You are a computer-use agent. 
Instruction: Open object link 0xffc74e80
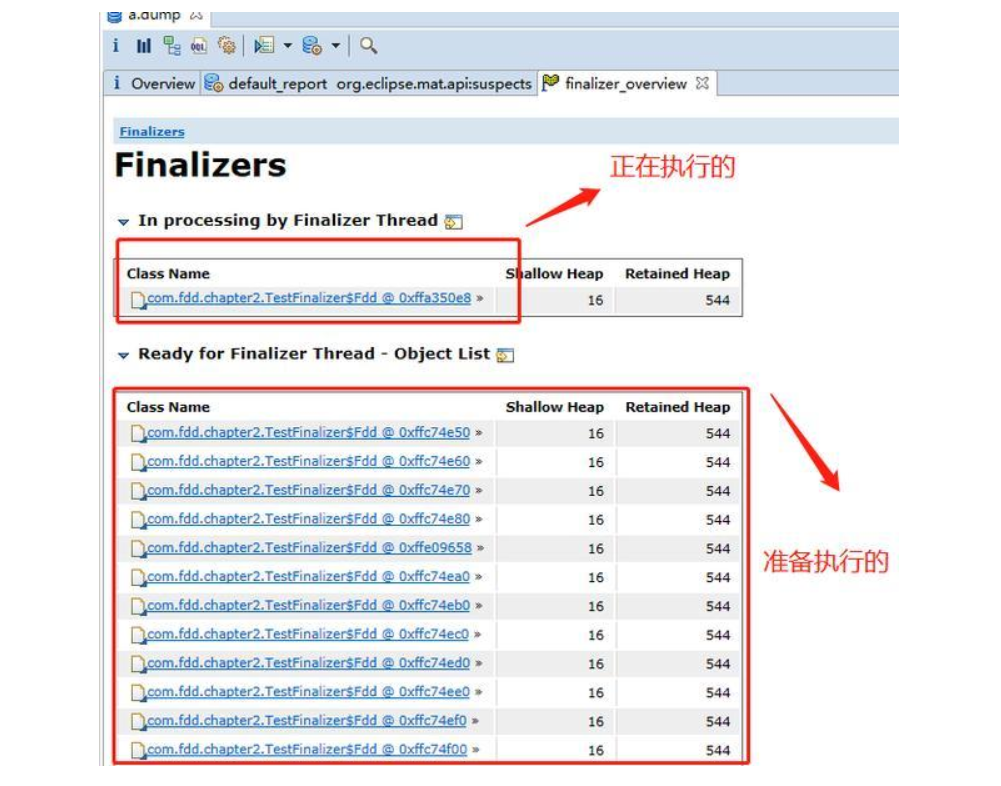[308, 519]
